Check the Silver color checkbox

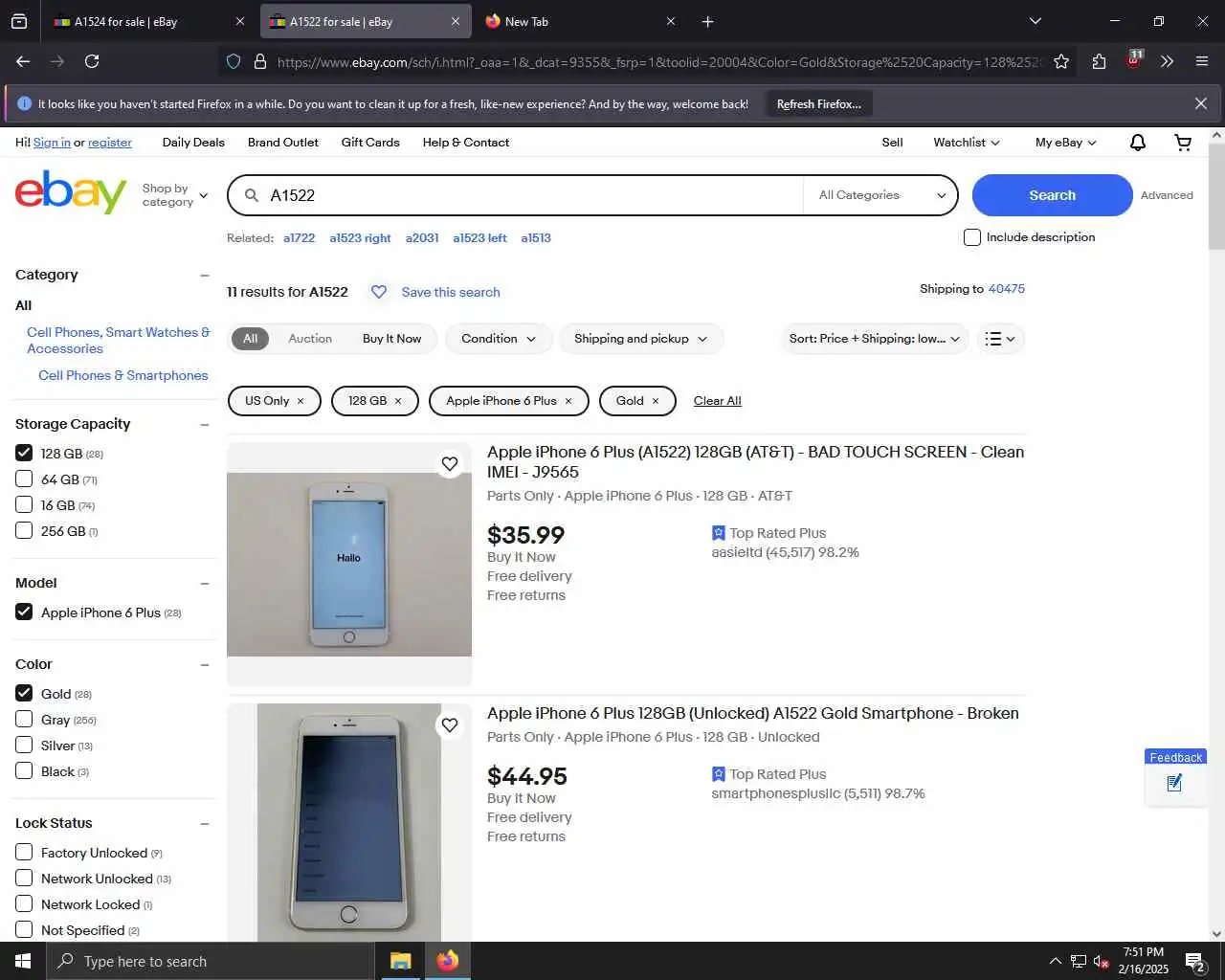[24, 745]
